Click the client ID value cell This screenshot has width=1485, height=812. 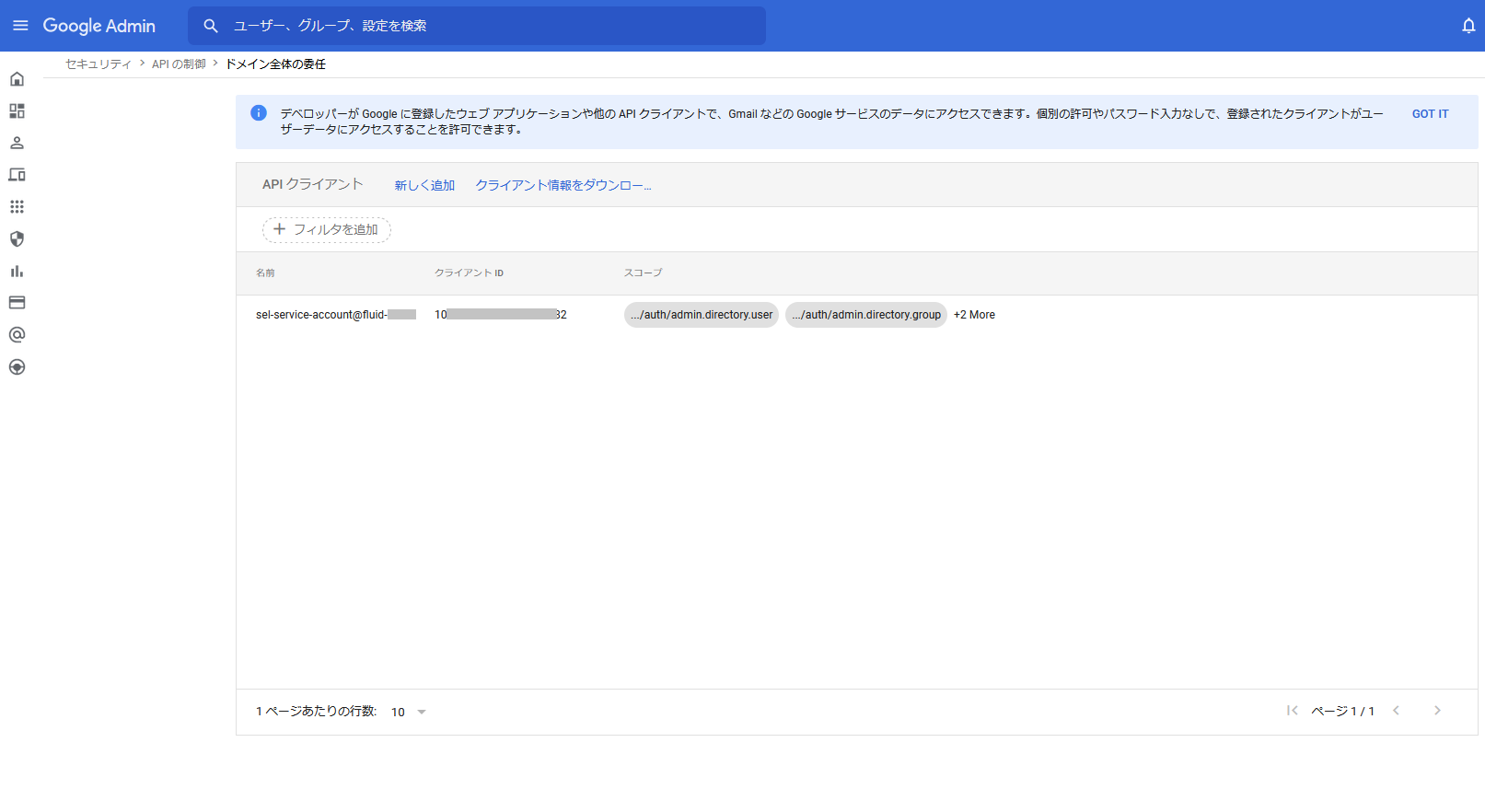[501, 315]
